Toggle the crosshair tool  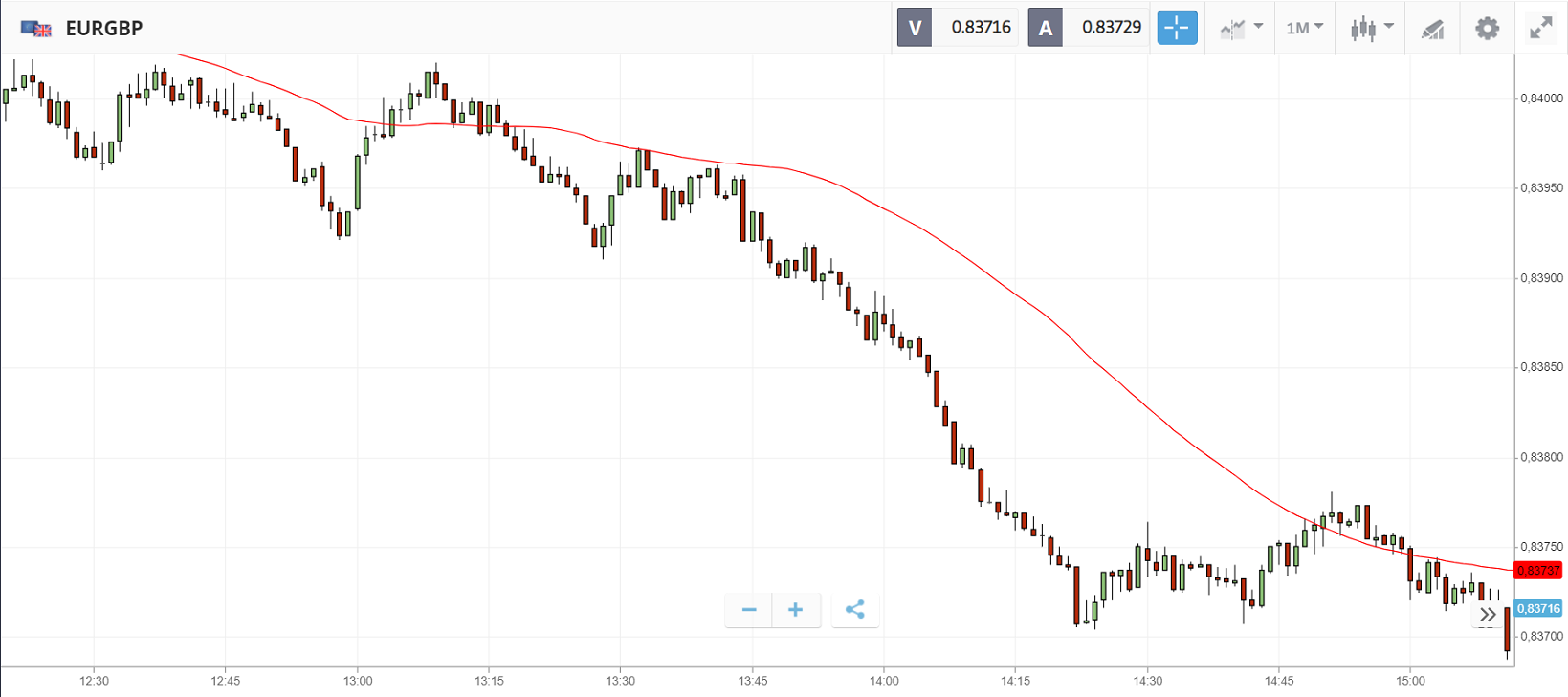[1177, 28]
